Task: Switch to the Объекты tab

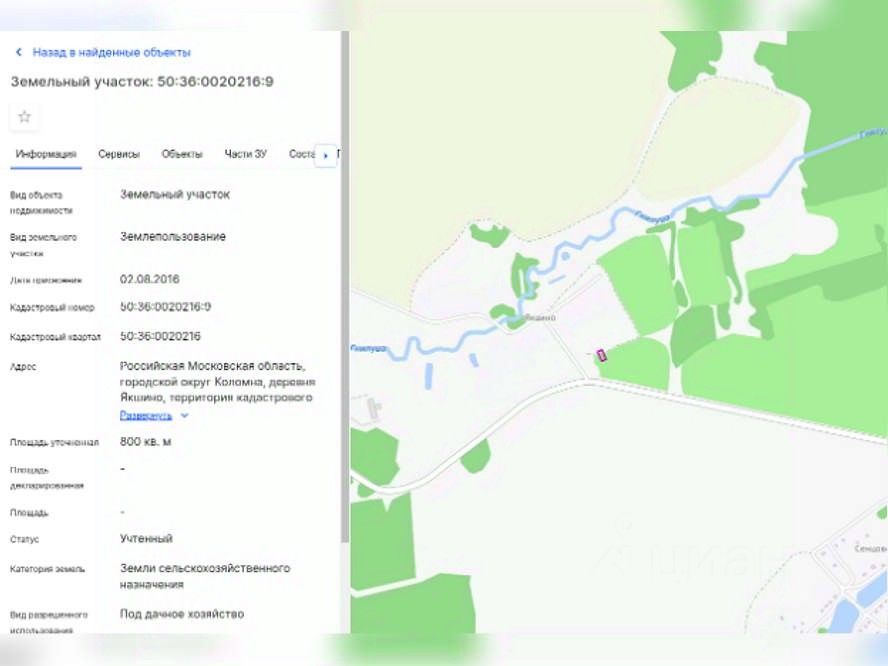Action: [182, 154]
